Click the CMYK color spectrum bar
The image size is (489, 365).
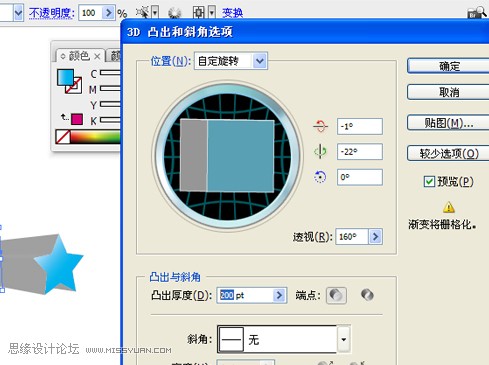click(95, 137)
